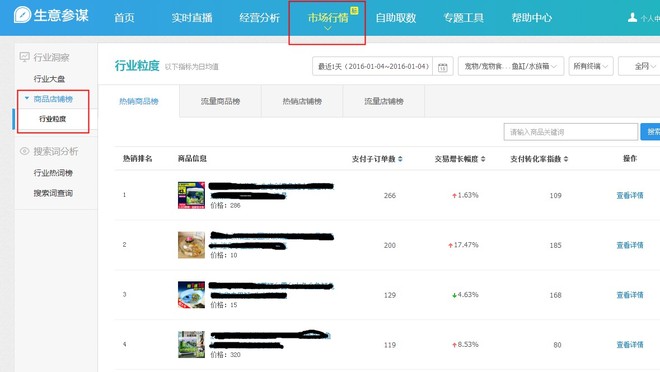Open 经营分析 in top navigation
The height and width of the screenshot is (372, 660).
[259, 18]
